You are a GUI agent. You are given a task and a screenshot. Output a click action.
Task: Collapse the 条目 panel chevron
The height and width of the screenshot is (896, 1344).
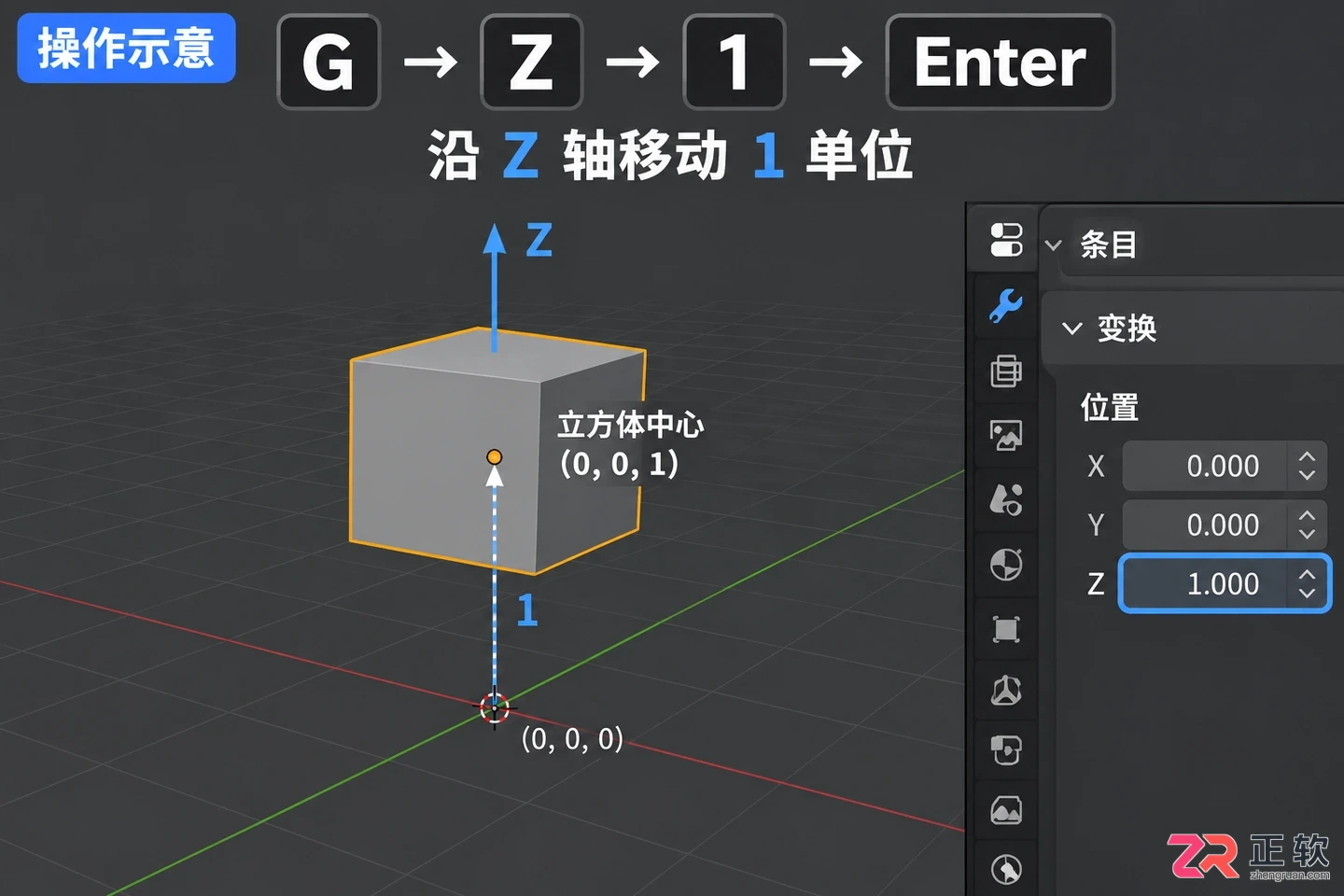pyautogui.click(x=1054, y=245)
